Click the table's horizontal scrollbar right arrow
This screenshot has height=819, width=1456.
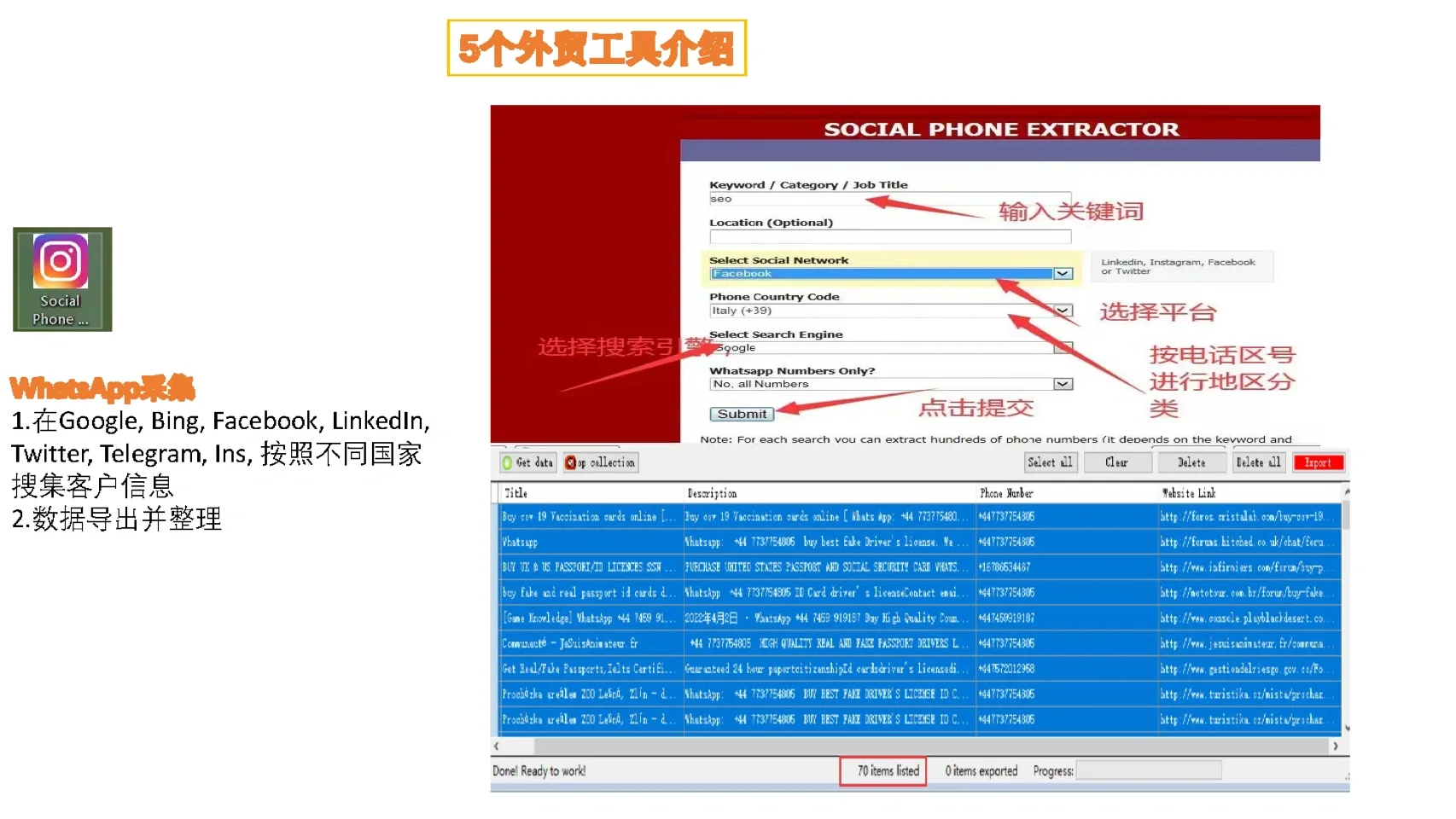(x=1336, y=746)
